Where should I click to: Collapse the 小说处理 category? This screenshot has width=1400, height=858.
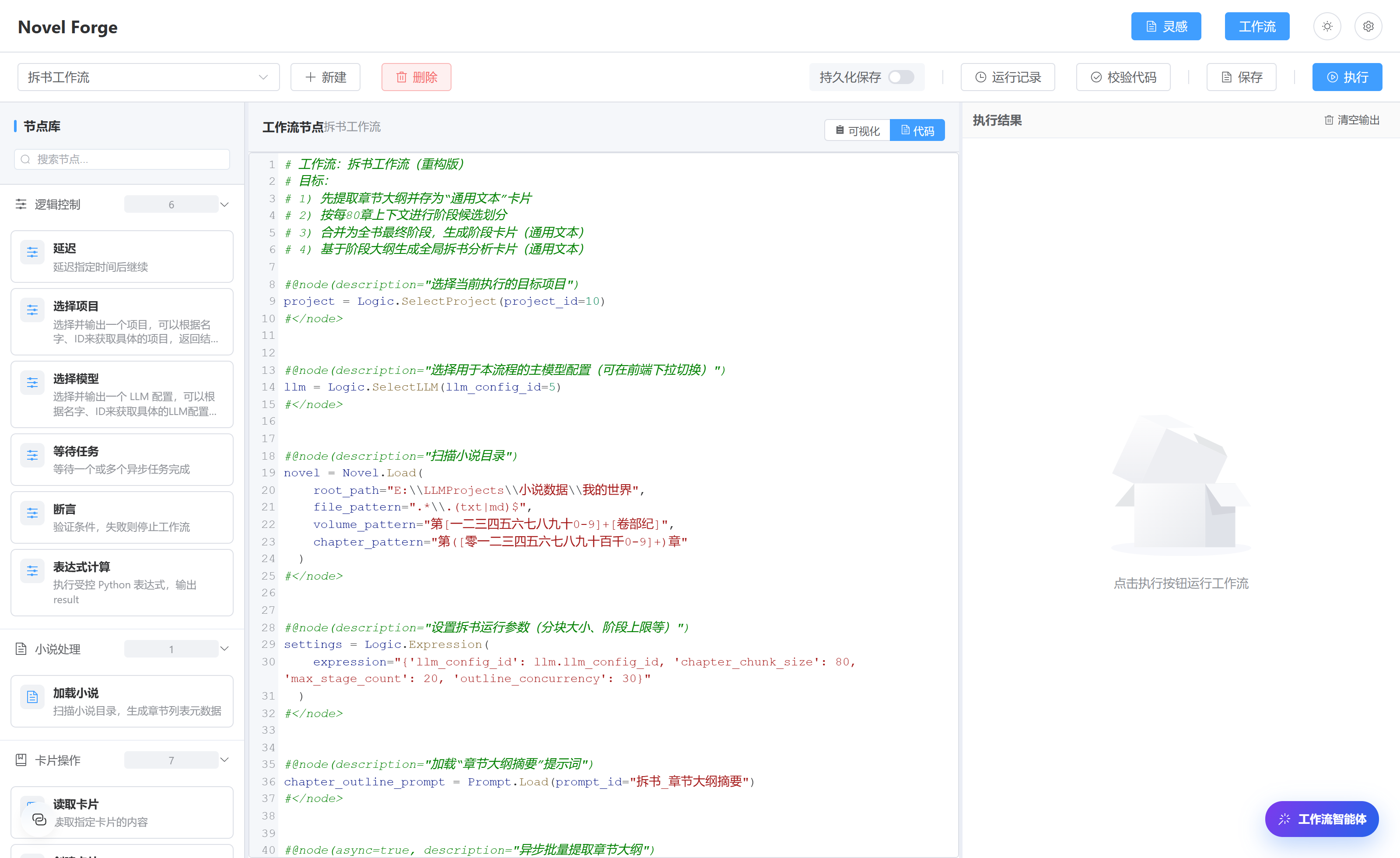coord(224,648)
